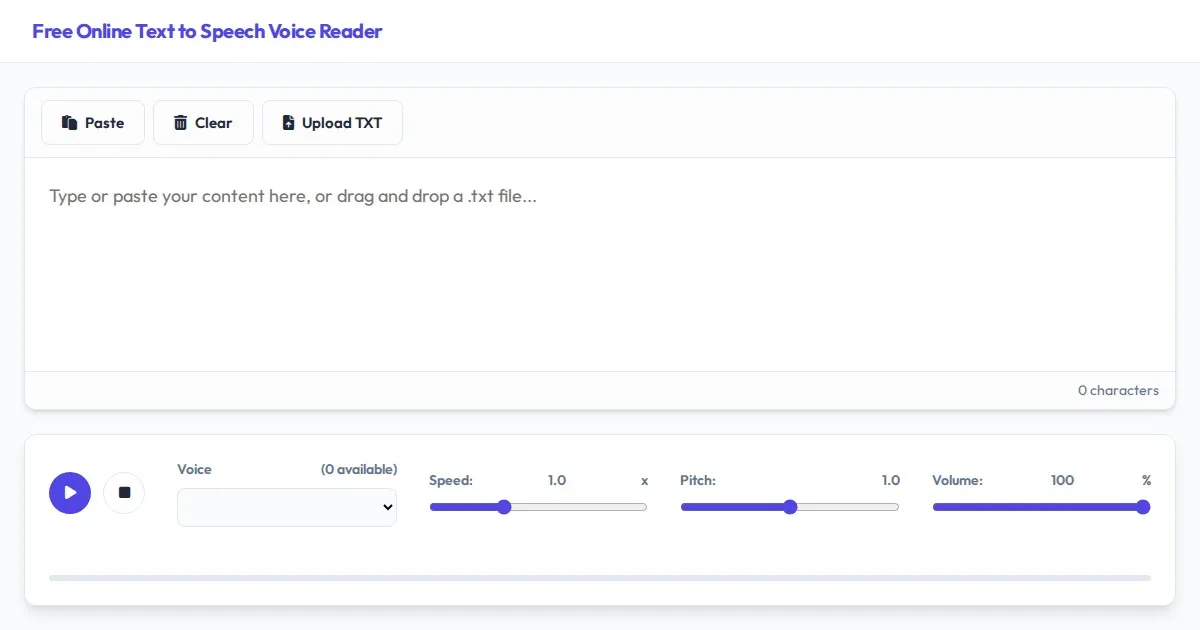The image size is (1200, 630).
Task: Click the page title Free Online Text to Speech
Action: [x=207, y=31]
